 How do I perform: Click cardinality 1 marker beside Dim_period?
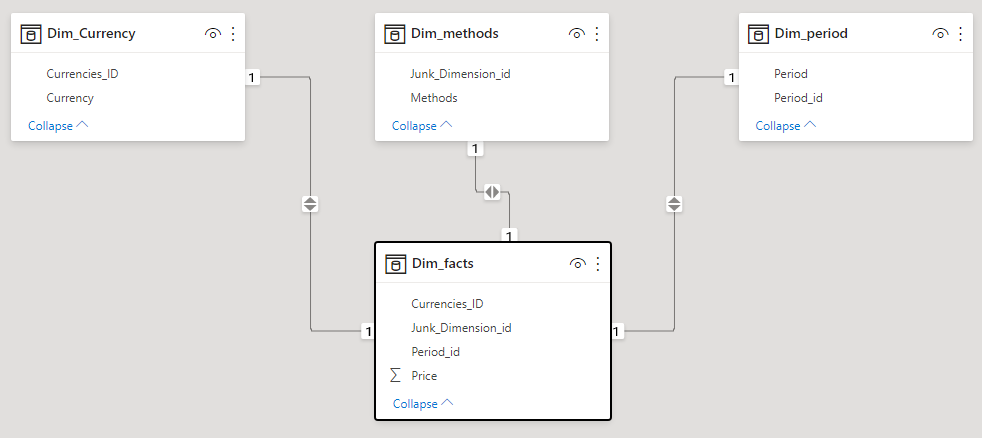(731, 78)
